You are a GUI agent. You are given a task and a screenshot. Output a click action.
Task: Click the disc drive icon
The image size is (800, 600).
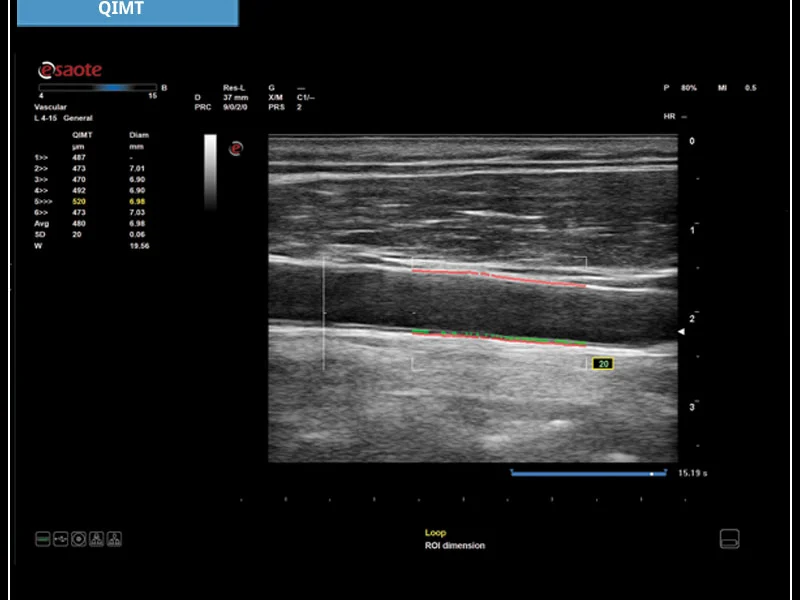78,539
